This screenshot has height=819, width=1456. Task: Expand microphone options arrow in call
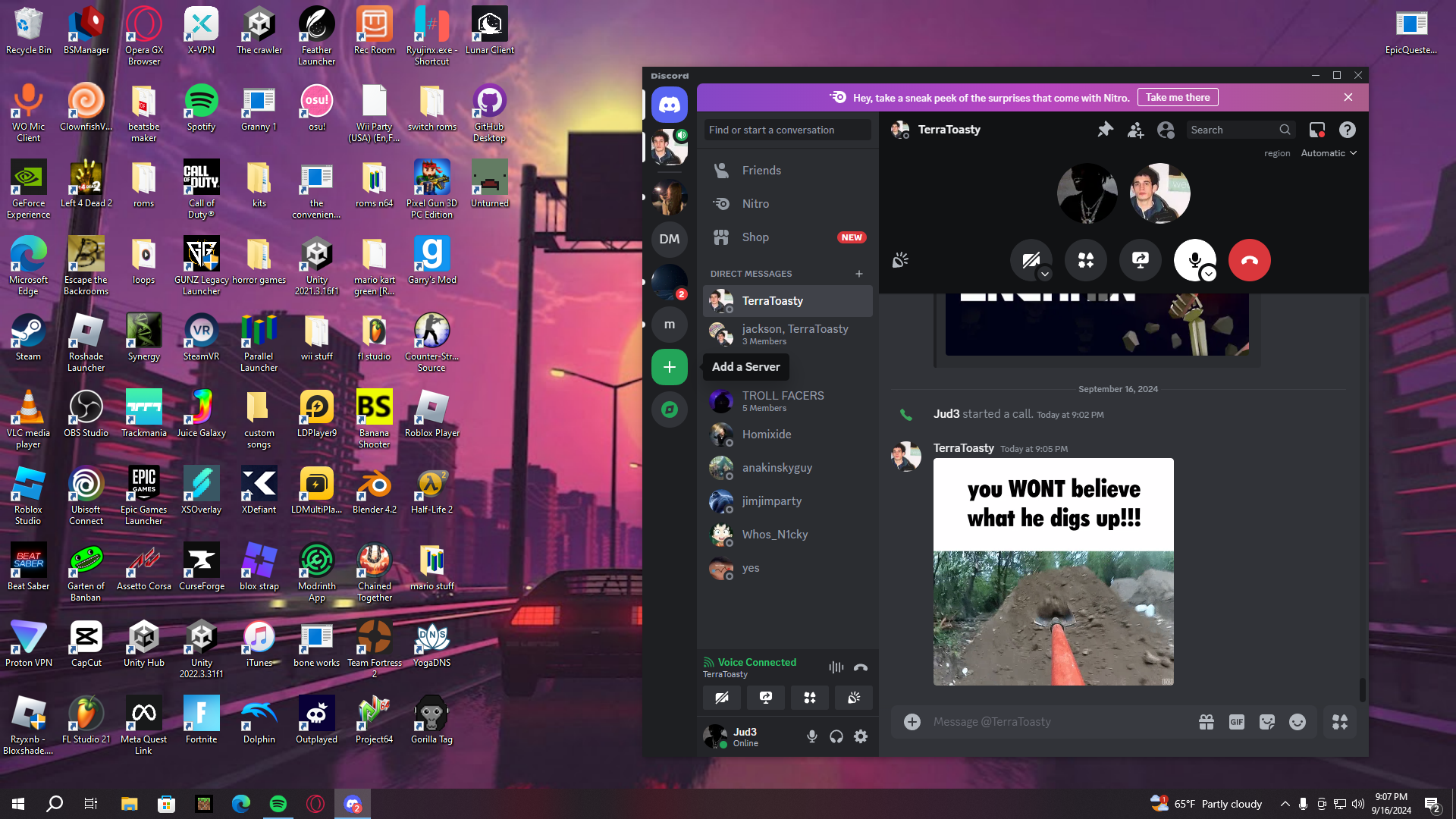pyautogui.click(x=1209, y=274)
